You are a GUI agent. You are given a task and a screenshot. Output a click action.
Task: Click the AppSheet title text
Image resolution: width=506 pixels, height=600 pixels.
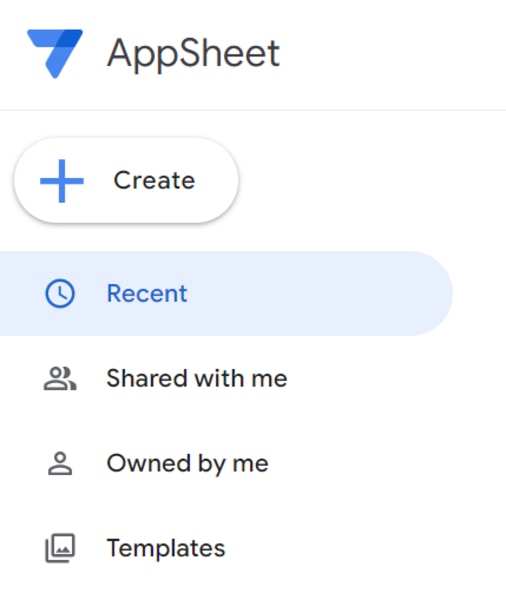pos(193,53)
